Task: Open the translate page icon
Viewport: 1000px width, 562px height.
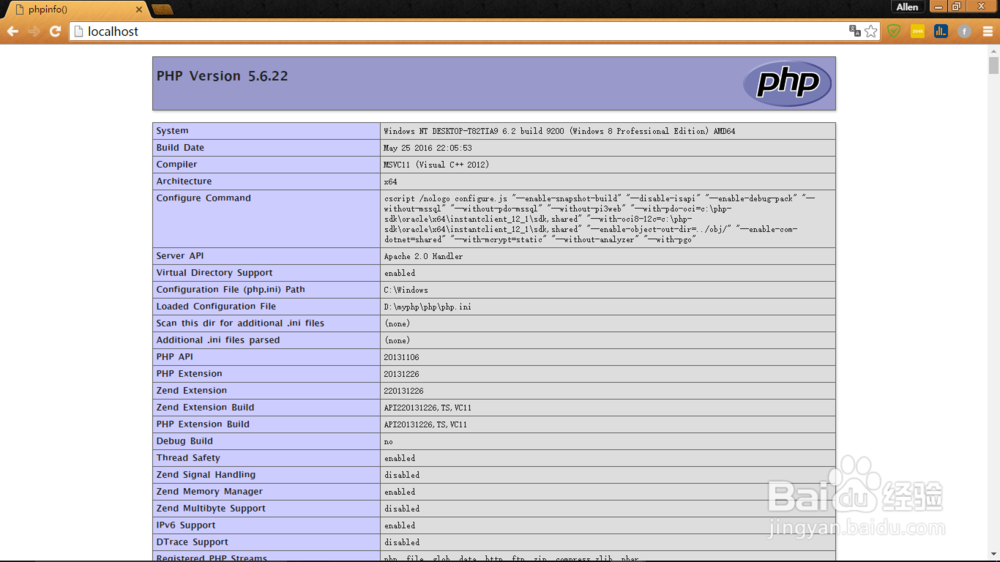Action: [x=855, y=31]
